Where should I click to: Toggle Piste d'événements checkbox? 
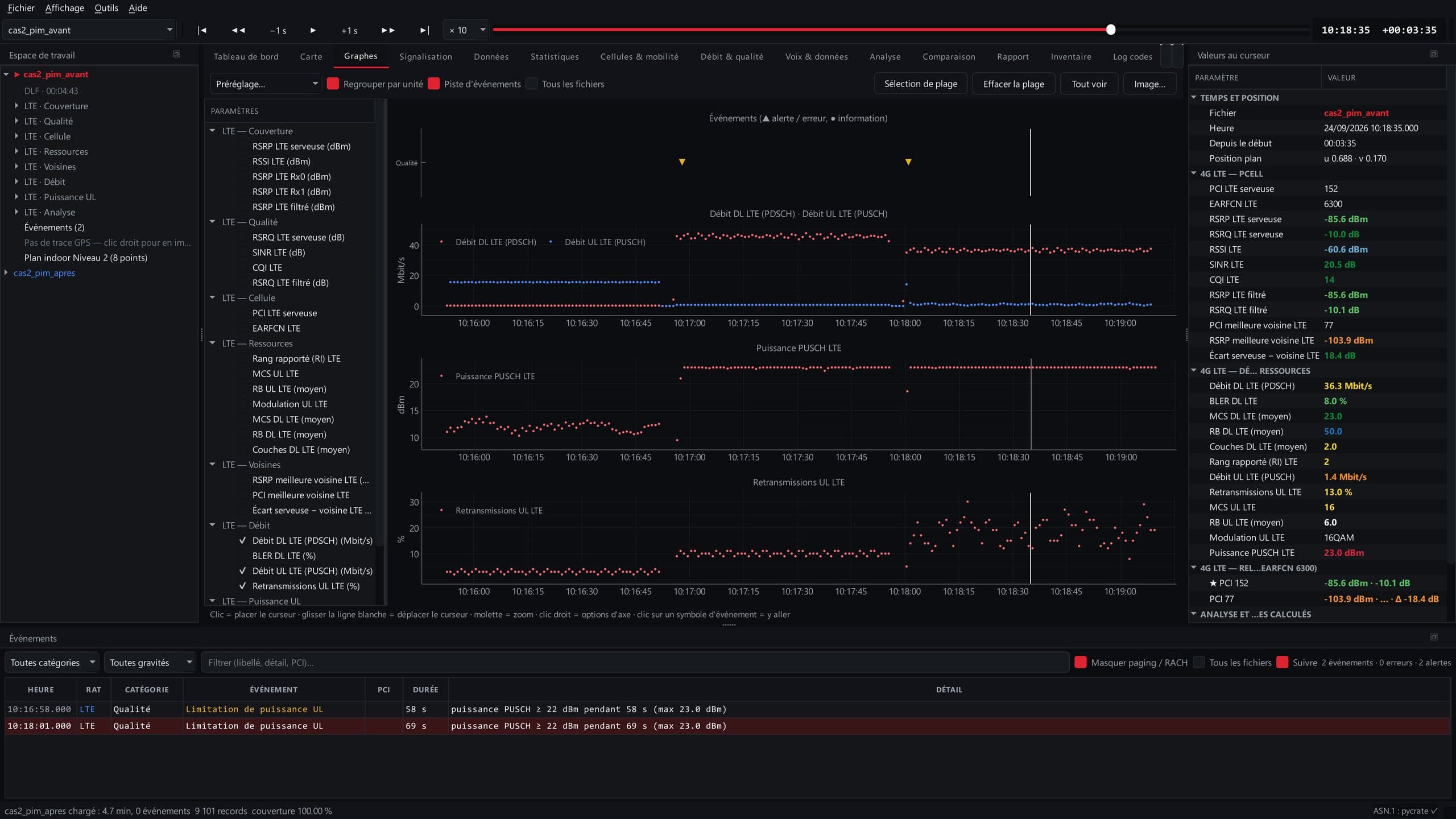pyautogui.click(x=433, y=84)
